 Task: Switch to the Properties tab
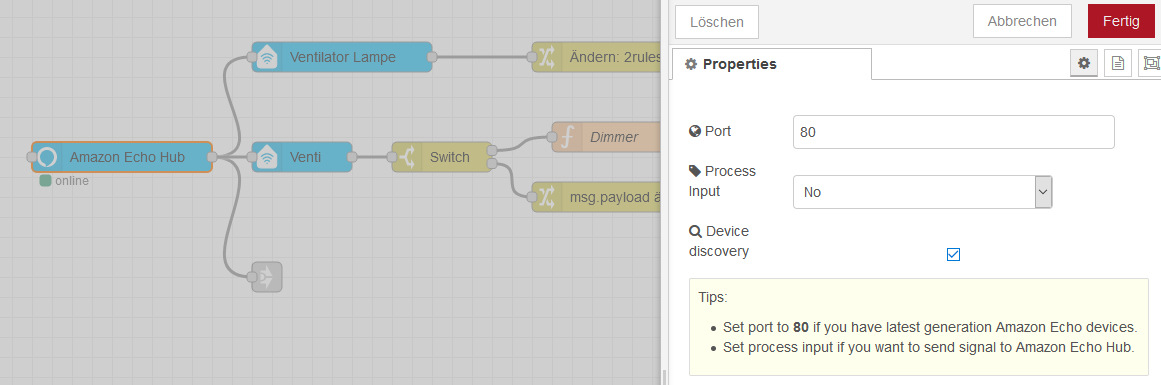[771, 64]
